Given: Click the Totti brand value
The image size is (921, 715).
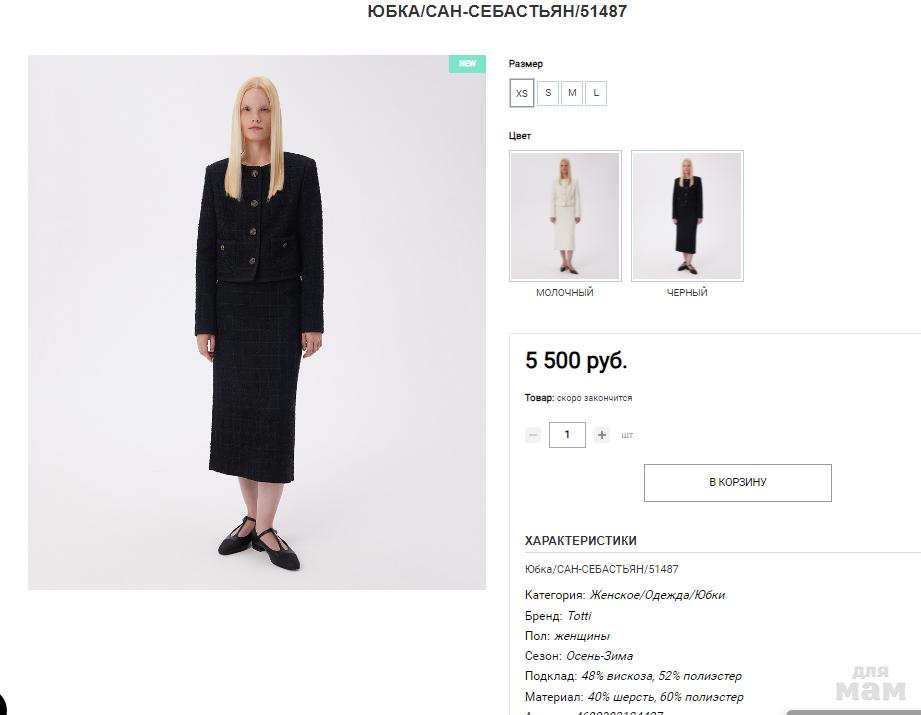Looking at the screenshot, I should coord(579,616).
